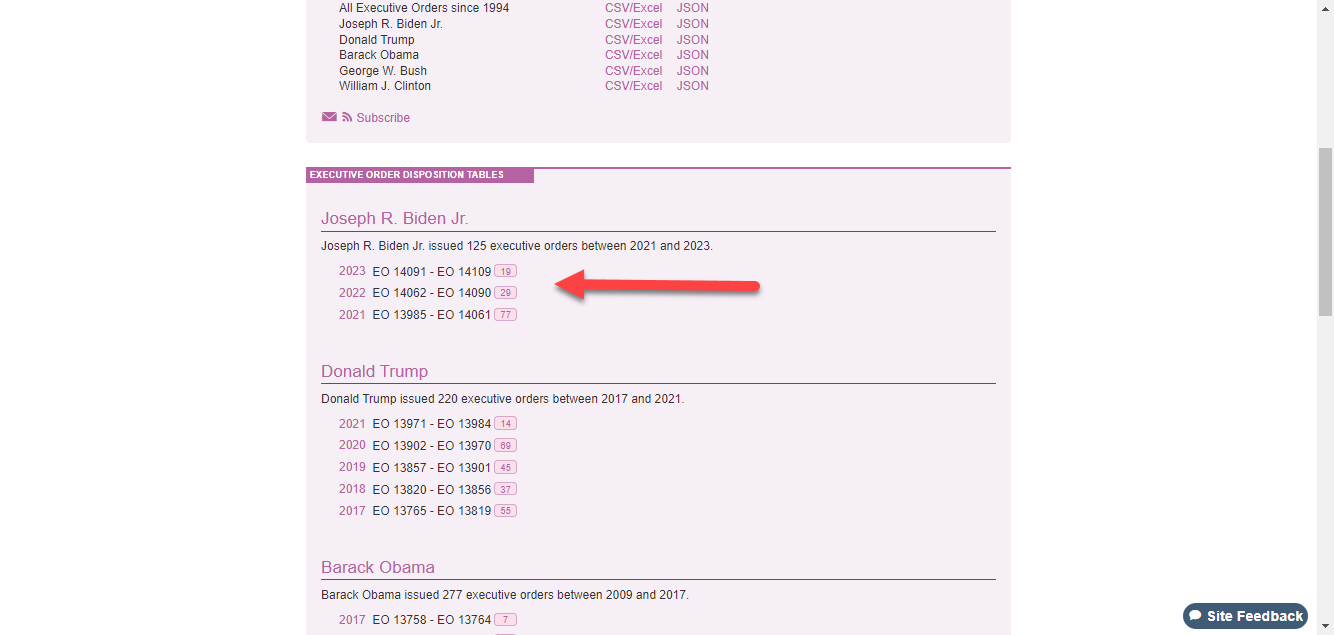Download CSV/Excel for Joseph R. Biden Jr.
The image size is (1334, 635).
pyautogui.click(x=633, y=24)
